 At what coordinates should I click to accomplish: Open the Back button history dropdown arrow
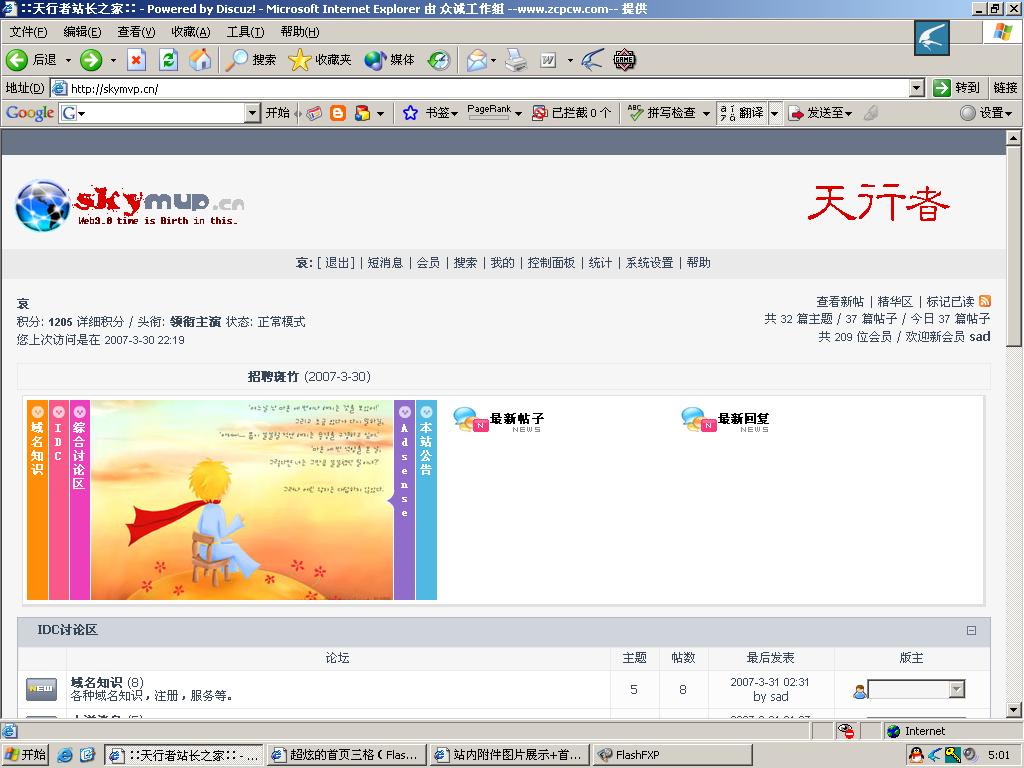[68, 60]
